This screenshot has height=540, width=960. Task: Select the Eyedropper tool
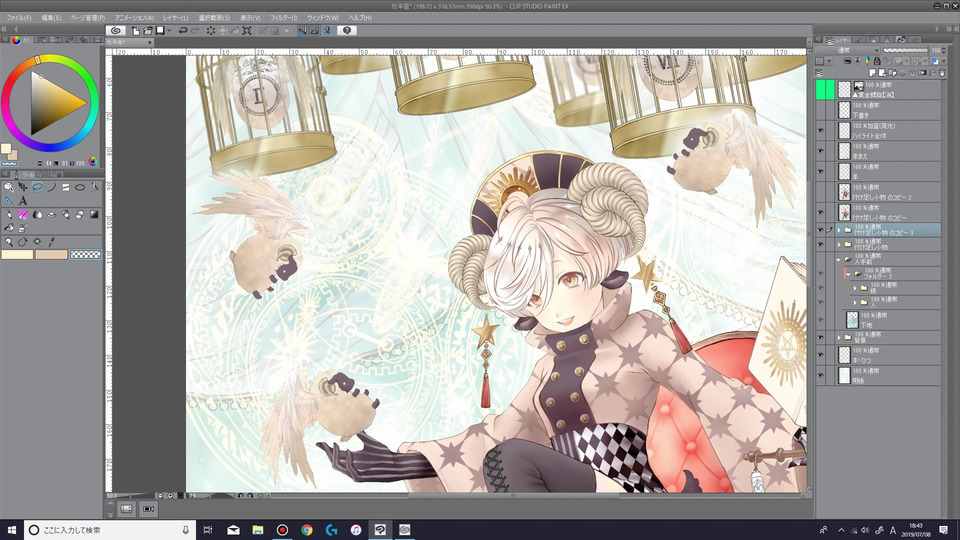(51, 242)
